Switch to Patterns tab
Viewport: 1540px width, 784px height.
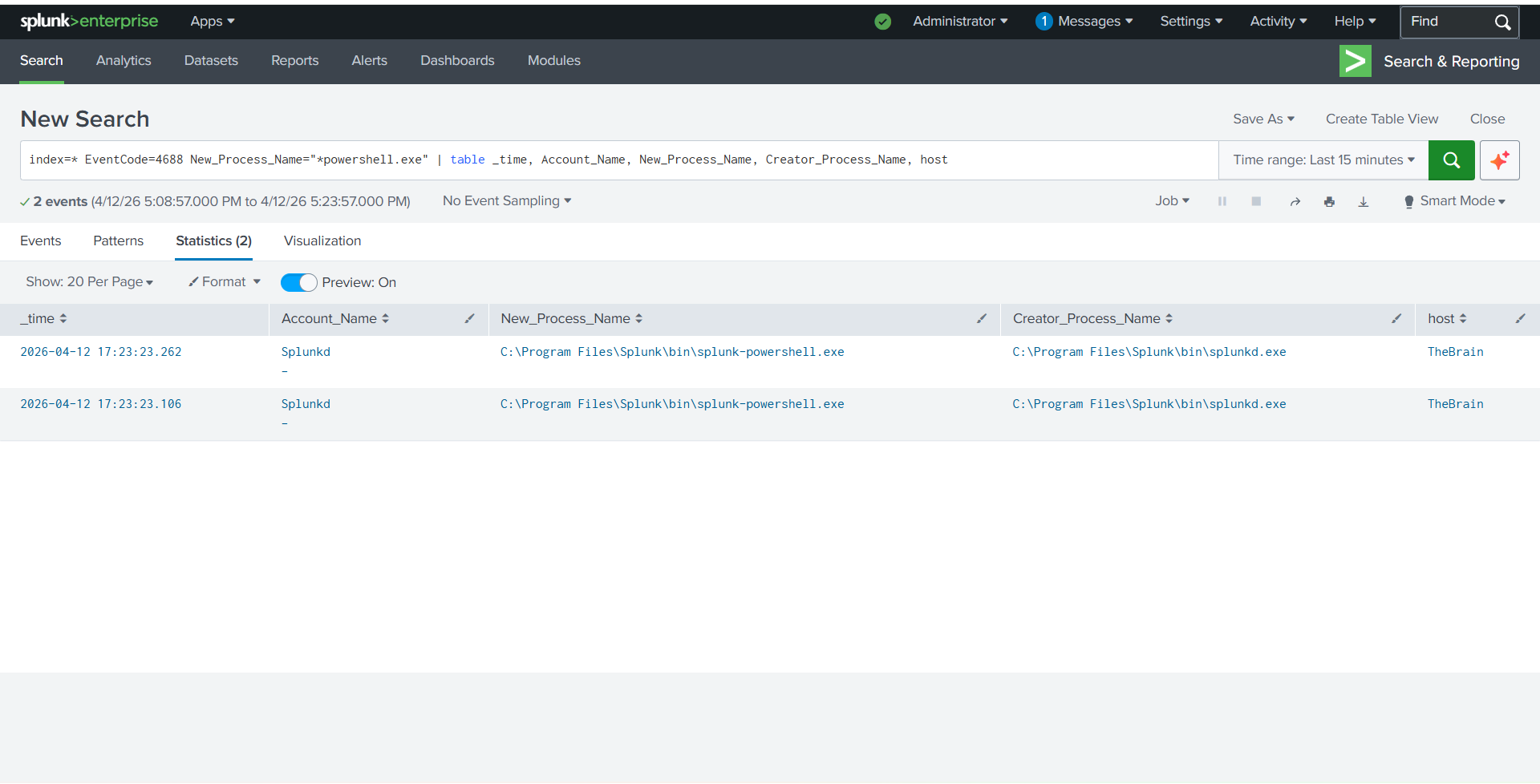point(118,241)
